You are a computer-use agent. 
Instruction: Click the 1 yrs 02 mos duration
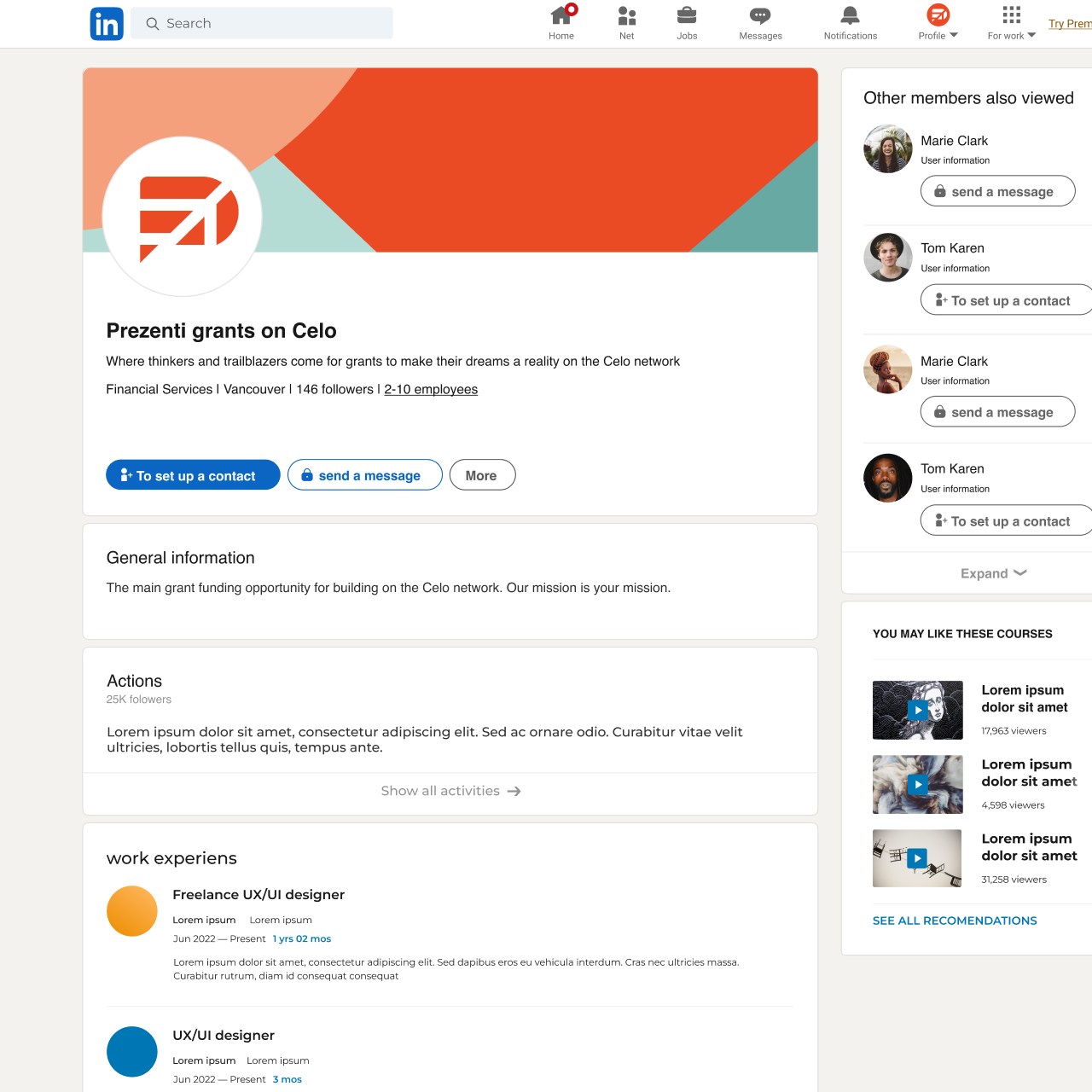pos(302,938)
